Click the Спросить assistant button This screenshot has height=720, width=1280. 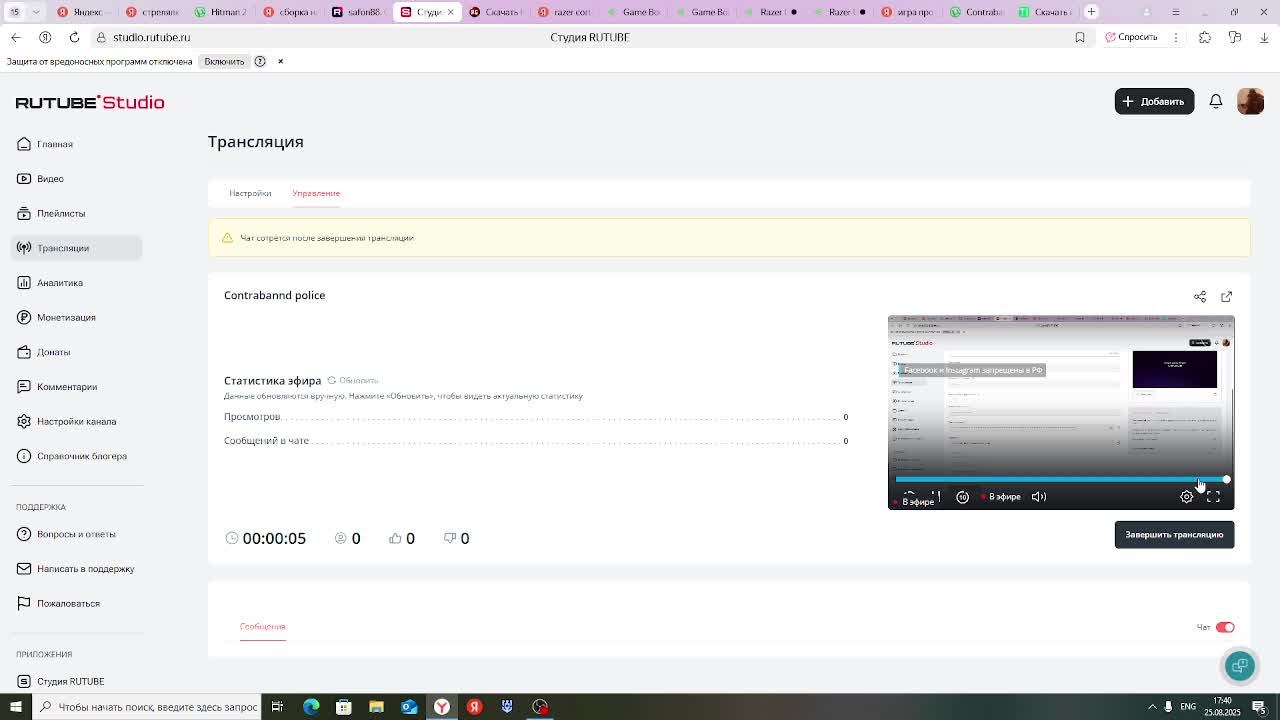(1132, 37)
